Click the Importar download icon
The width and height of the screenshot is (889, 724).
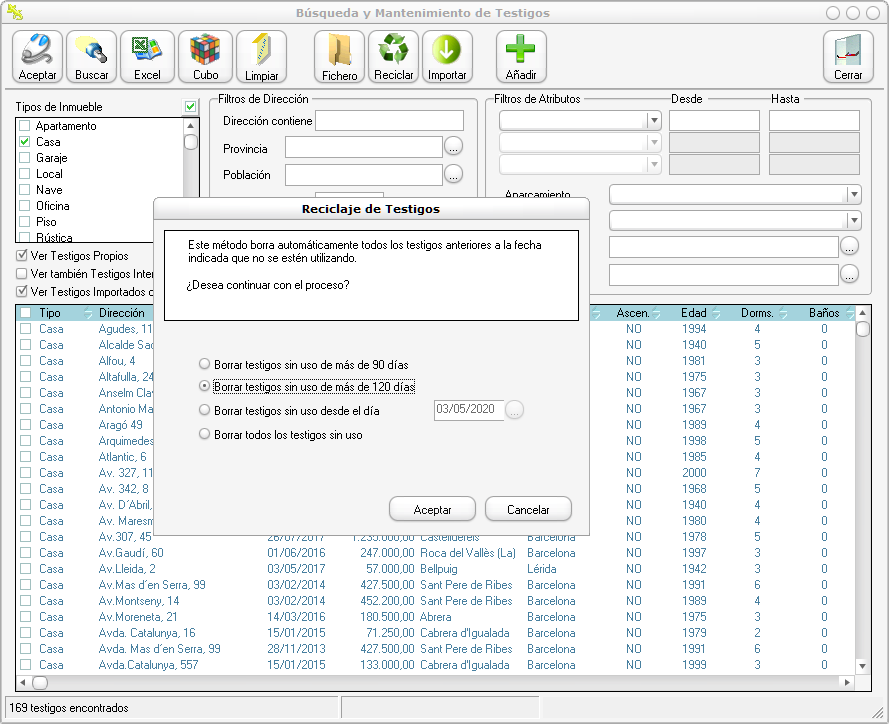pos(447,57)
